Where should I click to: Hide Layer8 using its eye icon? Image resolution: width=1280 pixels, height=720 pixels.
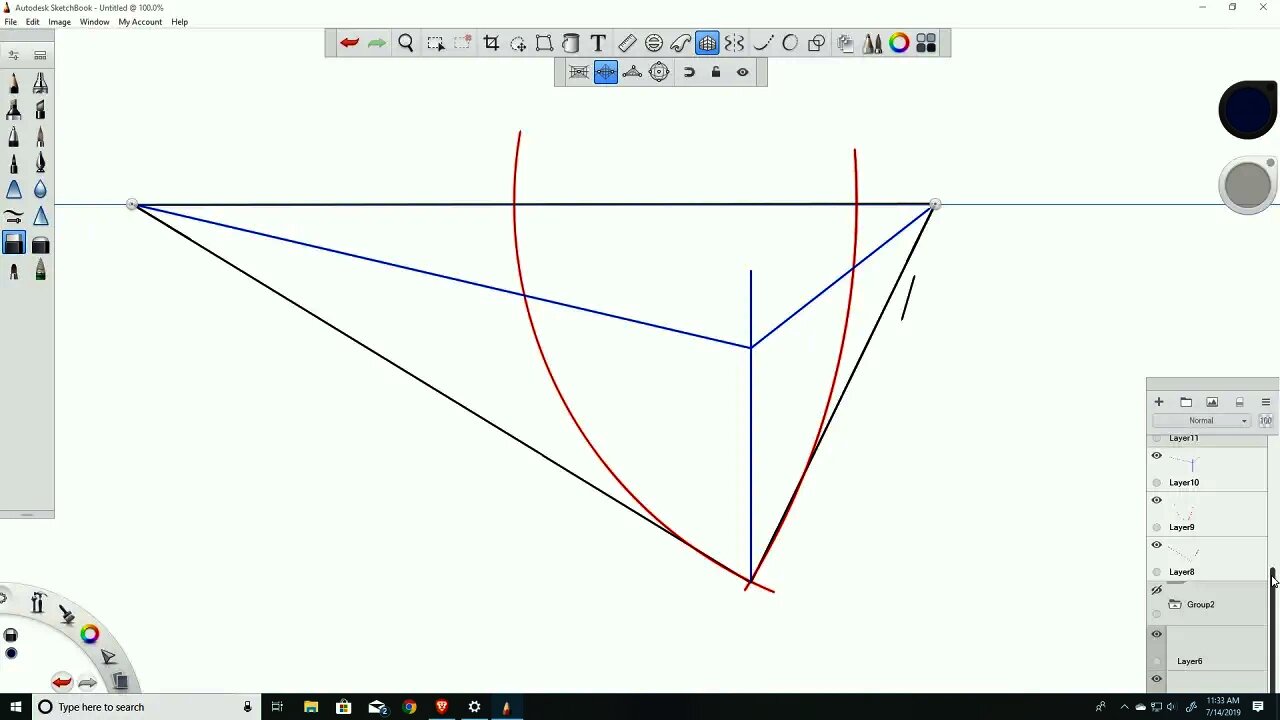[1157, 545]
